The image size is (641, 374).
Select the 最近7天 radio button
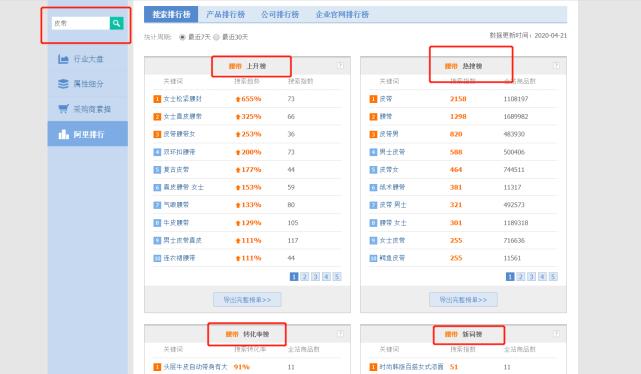point(182,37)
